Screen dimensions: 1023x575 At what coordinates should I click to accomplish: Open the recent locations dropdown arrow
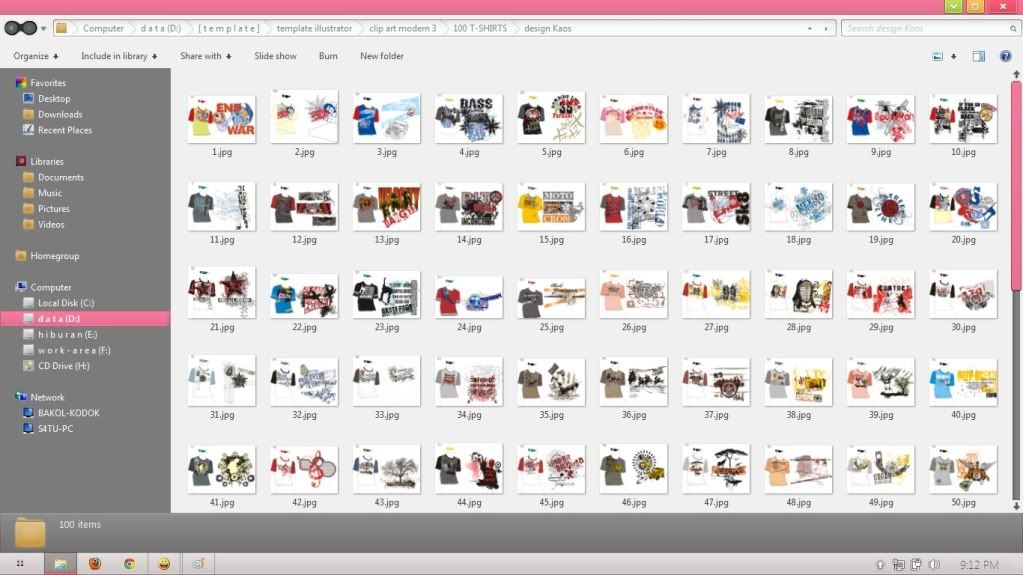(44, 29)
